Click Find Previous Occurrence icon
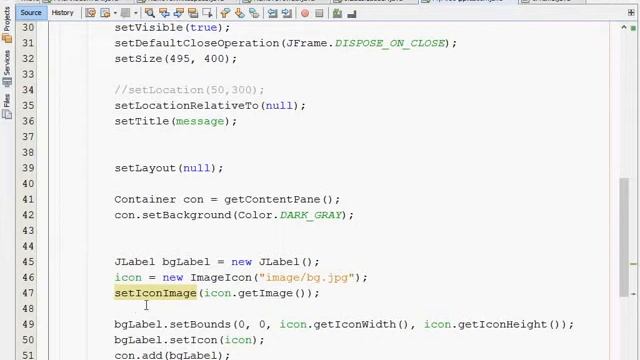640x360 pixels. point(164,13)
